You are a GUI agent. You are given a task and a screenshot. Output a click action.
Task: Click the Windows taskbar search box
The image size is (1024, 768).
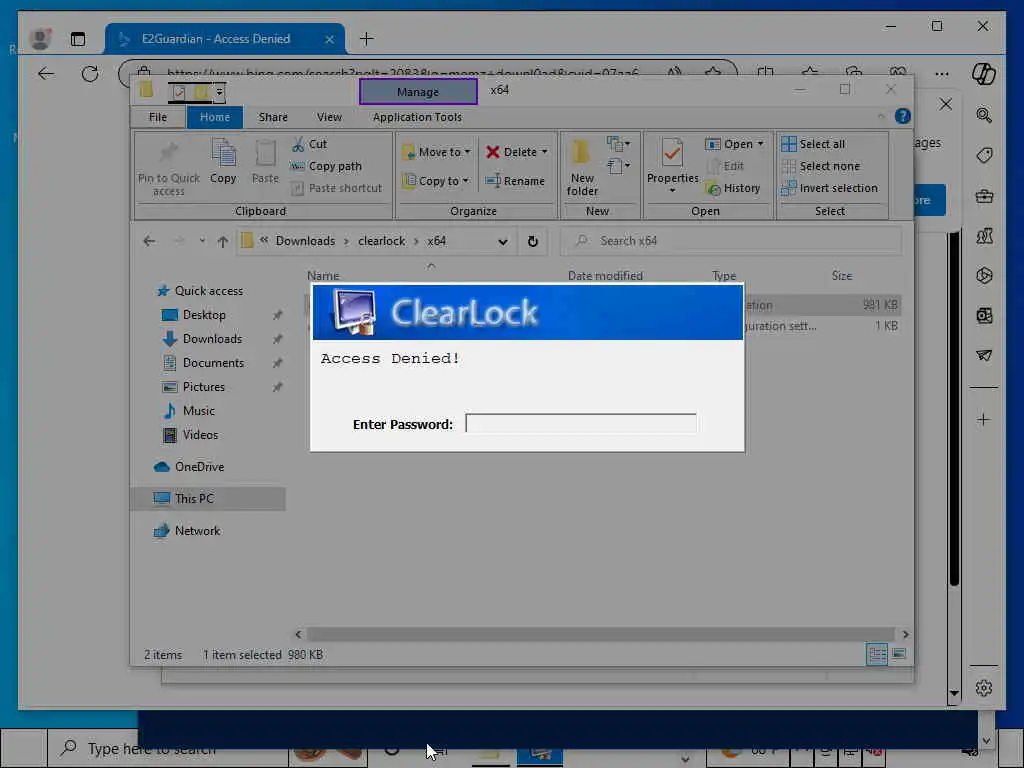167,748
